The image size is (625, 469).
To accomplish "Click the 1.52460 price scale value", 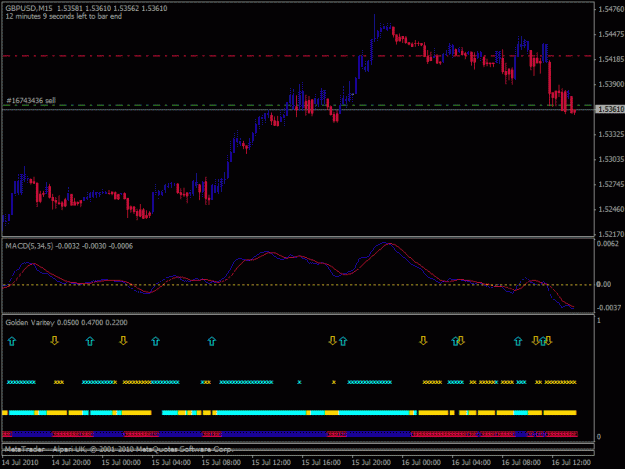I will click(611, 209).
